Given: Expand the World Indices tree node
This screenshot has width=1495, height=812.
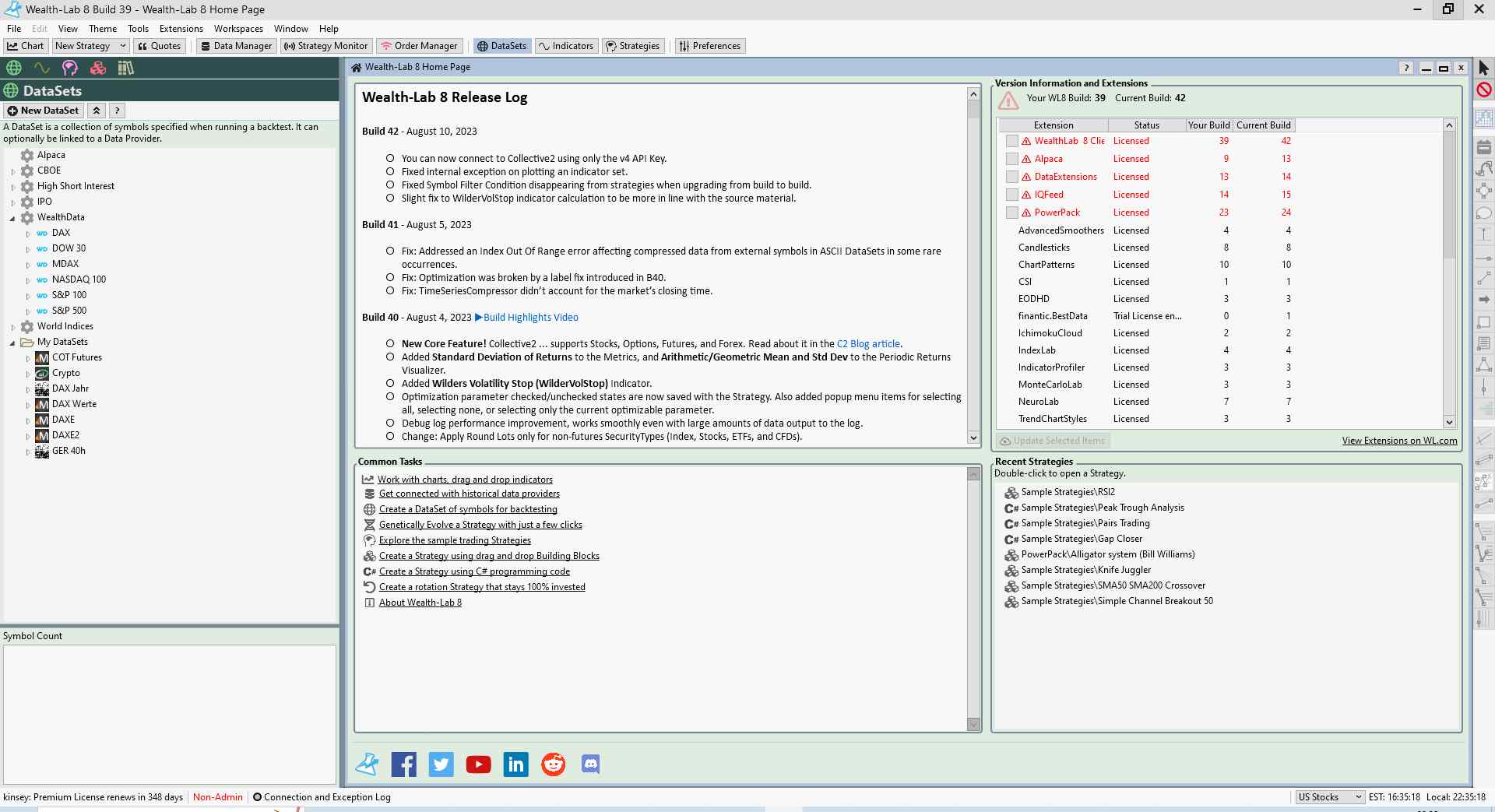Looking at the screenshot, I should [x=12, y=327].
